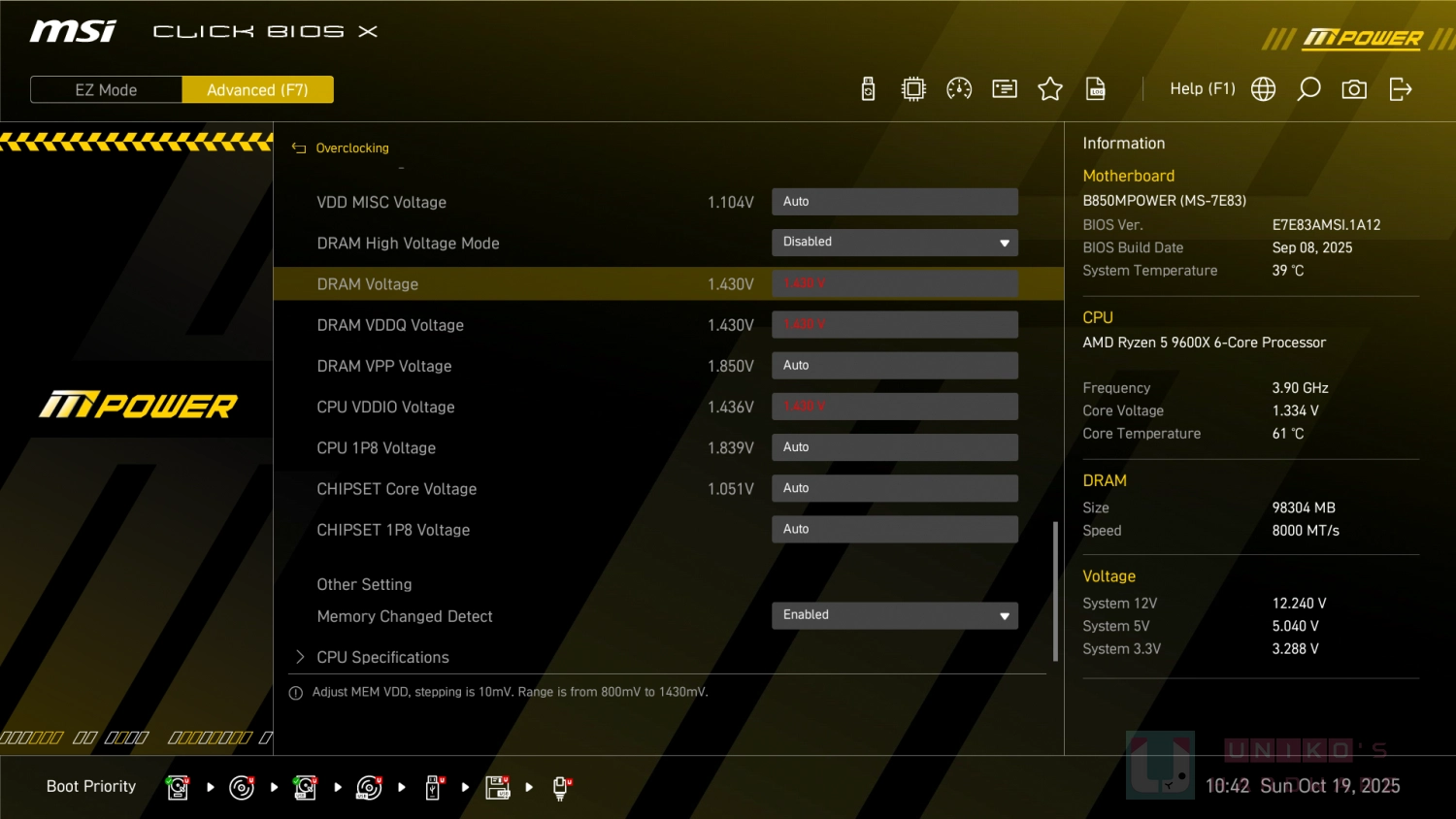Select the CPU VDDIO Voltage input field
The image size is (1456, 819).
[894, 407]
